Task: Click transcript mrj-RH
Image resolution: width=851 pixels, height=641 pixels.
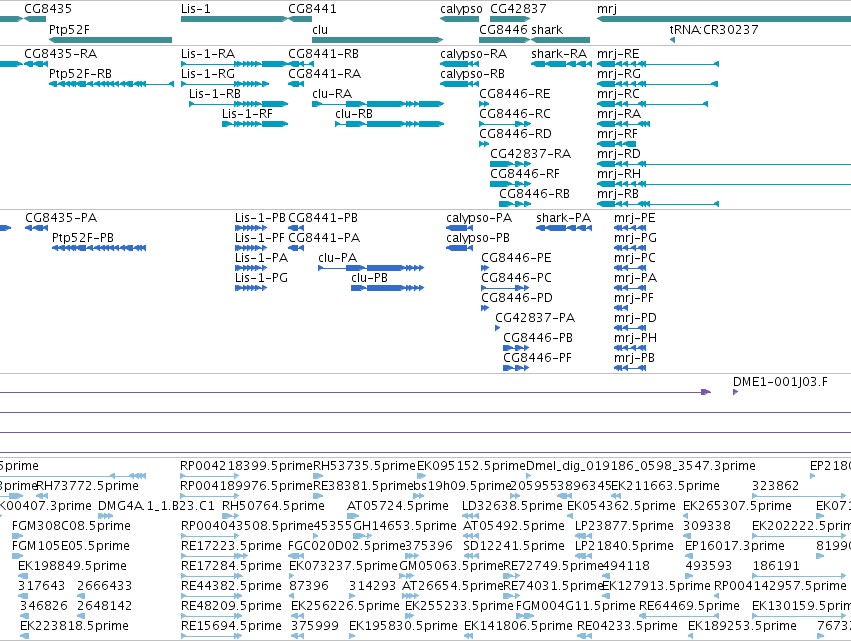Action: tap(724, 183)
